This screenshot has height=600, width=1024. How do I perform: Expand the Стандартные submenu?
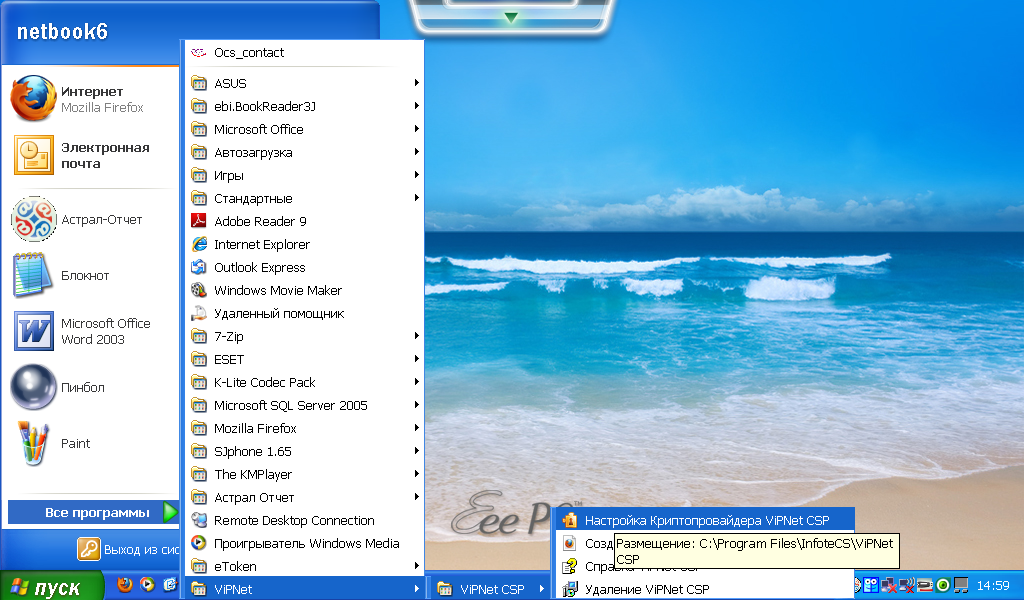(x=304, y=198)
